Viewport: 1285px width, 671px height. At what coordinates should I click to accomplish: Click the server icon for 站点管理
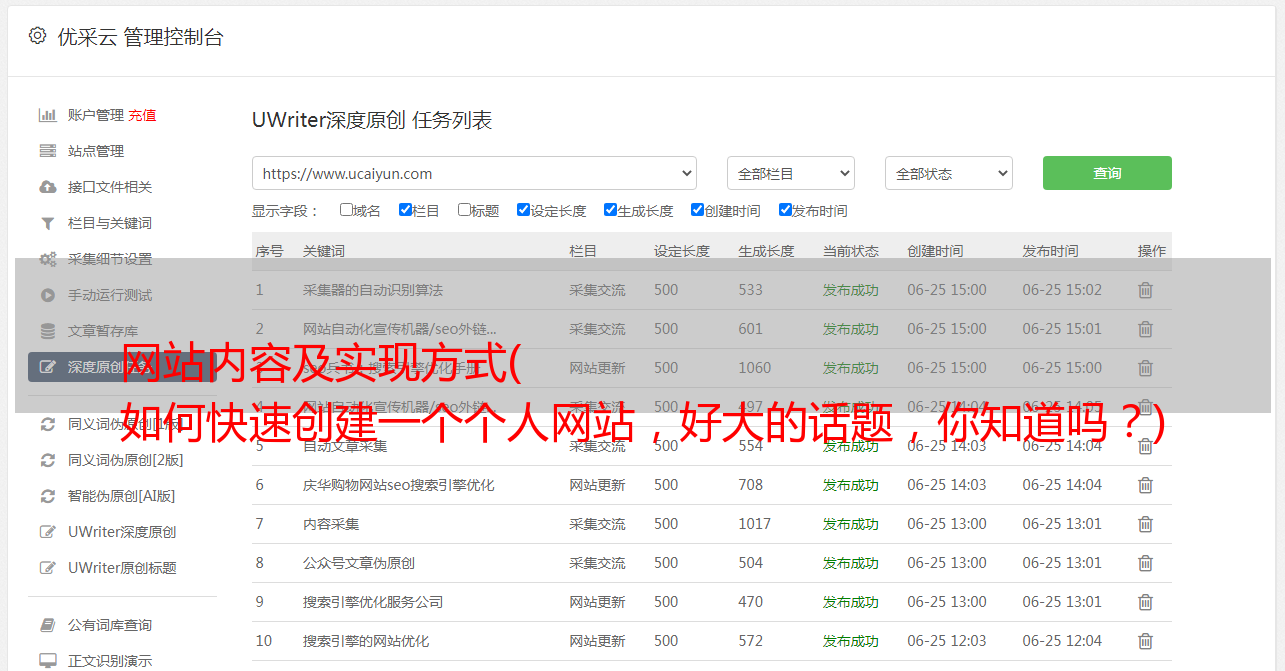[x=47, y=151]
